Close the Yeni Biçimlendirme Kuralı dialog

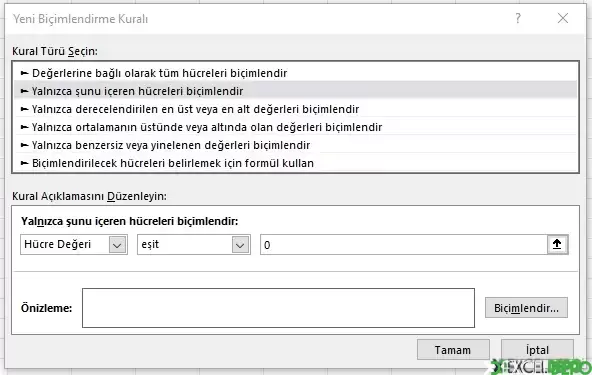click(563, 18)
